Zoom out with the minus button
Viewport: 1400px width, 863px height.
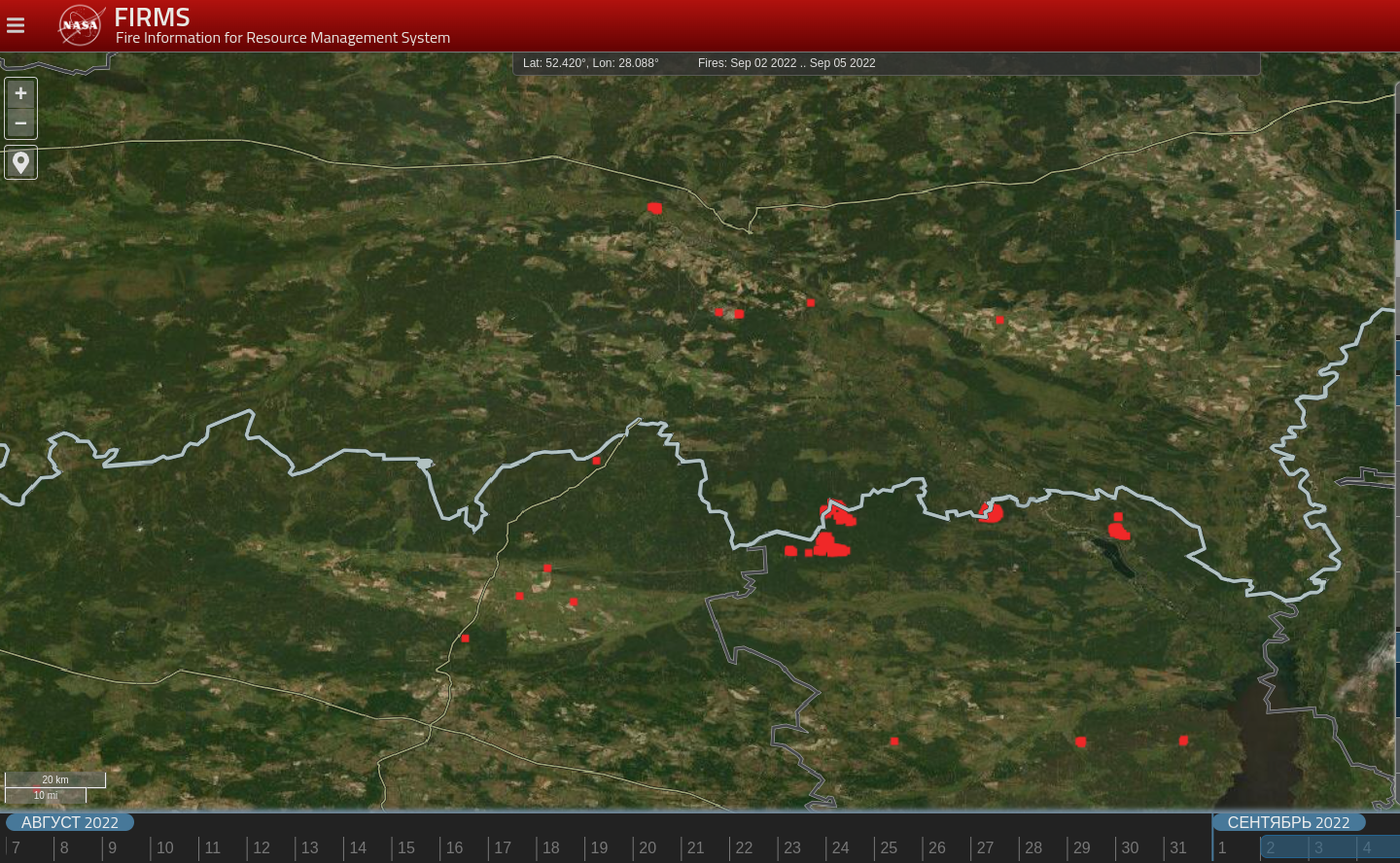click(20, 123)
